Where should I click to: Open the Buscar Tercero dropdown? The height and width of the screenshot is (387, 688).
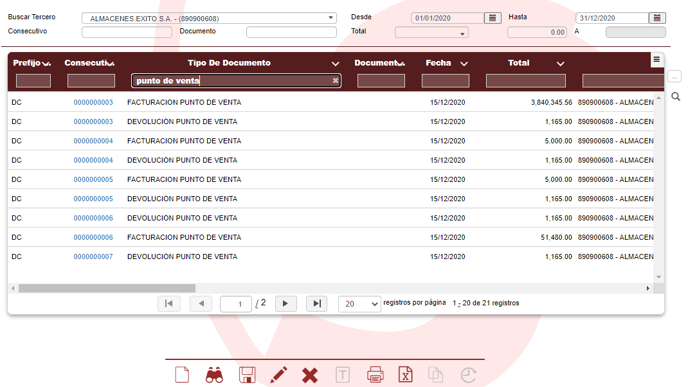point(331,18)
